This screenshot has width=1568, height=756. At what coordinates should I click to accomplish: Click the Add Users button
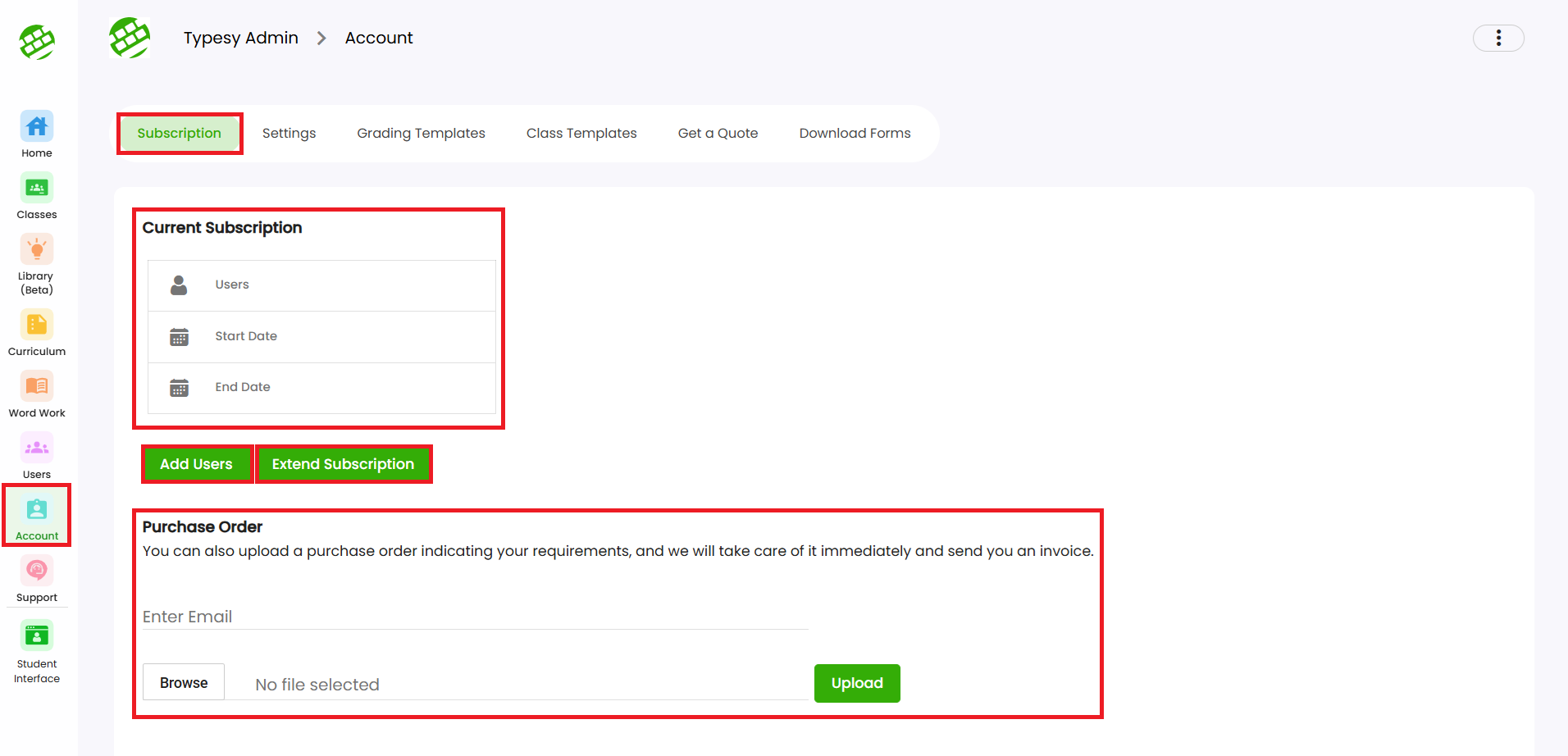coord(196,464)
